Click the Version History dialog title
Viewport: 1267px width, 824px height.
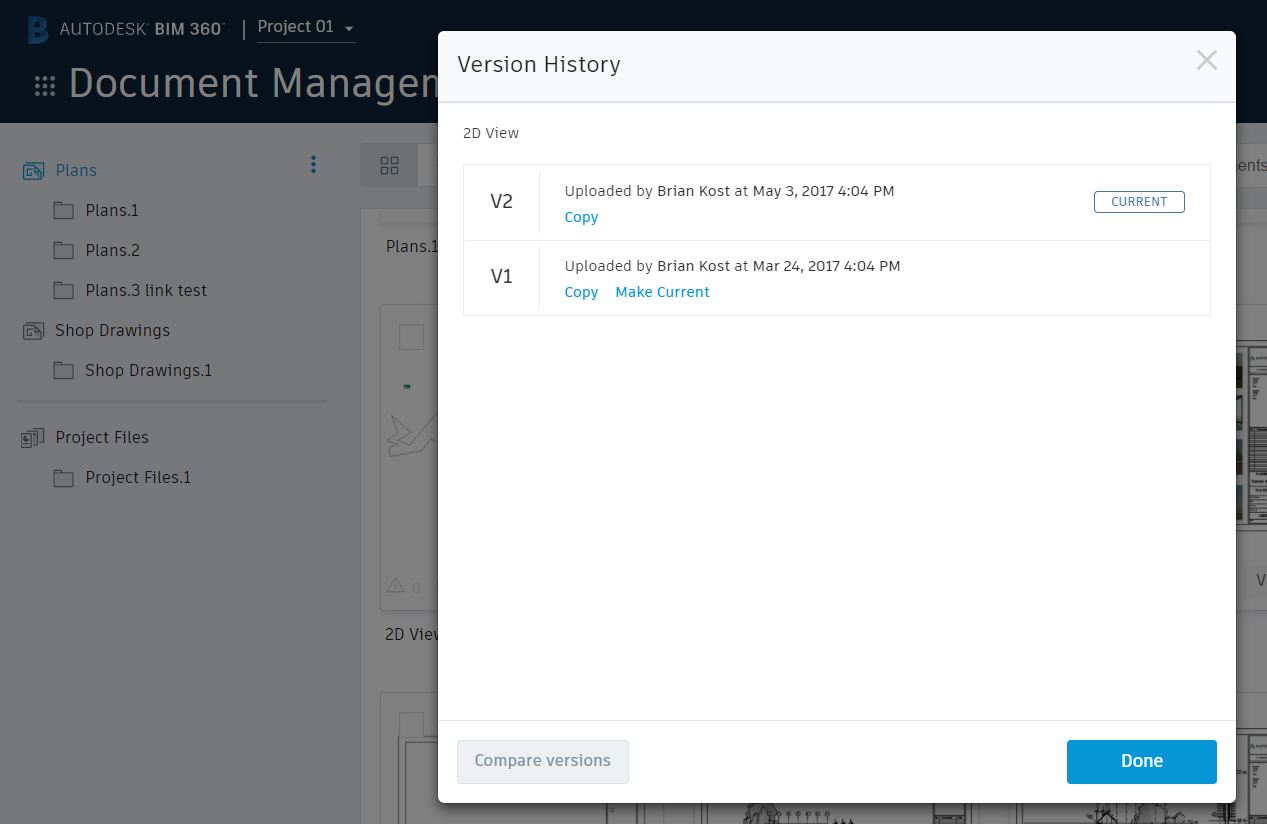(539, 64)
